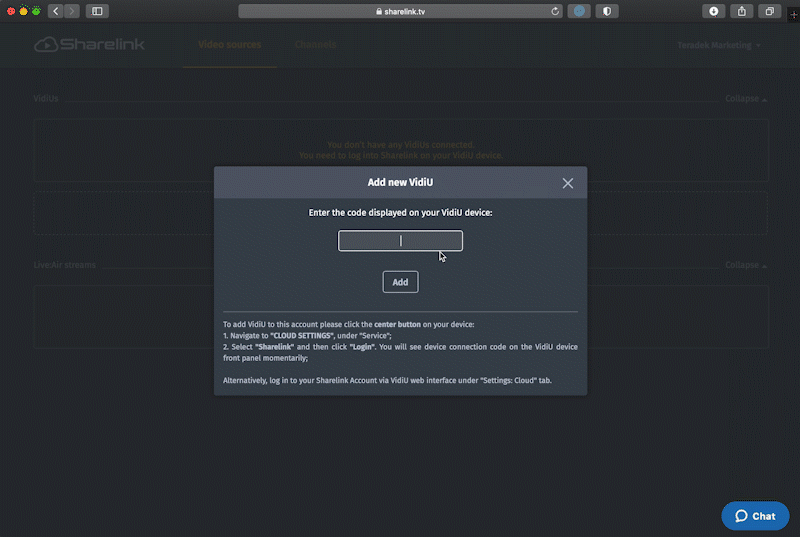This screenshot has width=800, height=537.
Task: Go forward in Safari browser history
Action: pyautogui.click(x=72, y=11)
